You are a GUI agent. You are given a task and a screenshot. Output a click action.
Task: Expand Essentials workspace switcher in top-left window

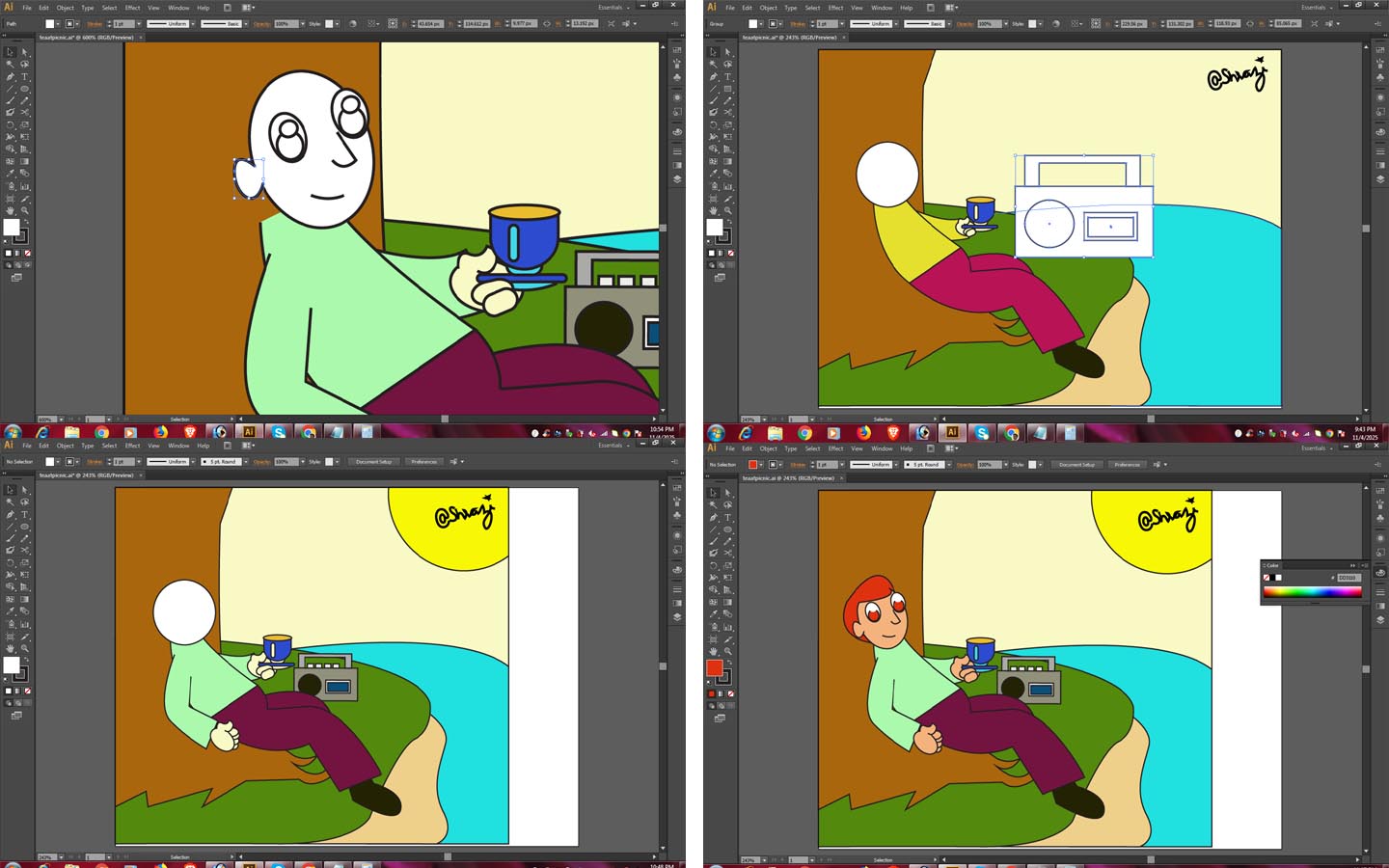pyautogui.click(x=614, y=8)
